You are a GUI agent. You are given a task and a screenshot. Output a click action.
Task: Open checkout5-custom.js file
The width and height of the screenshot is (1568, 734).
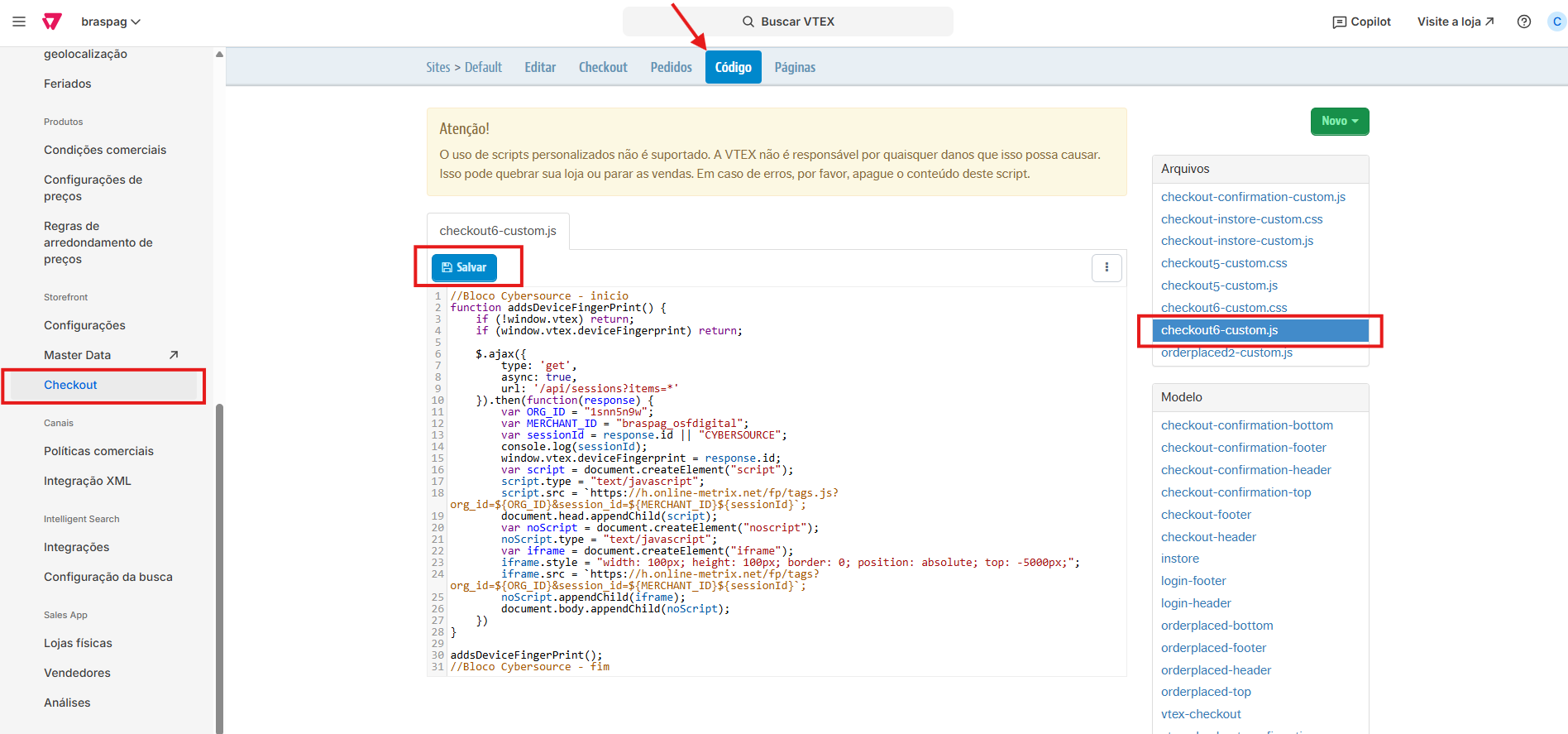[1219, 285]
